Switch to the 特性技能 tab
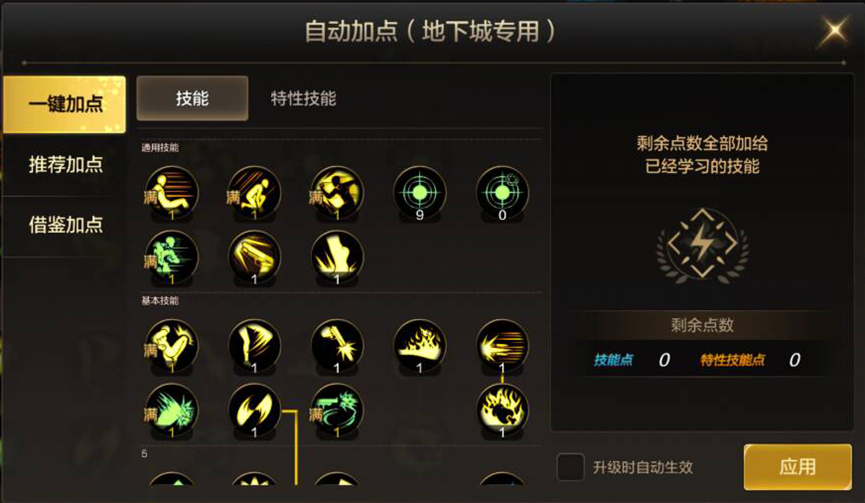Viewport: 865px width, 503px height. (x=303, y=99)
